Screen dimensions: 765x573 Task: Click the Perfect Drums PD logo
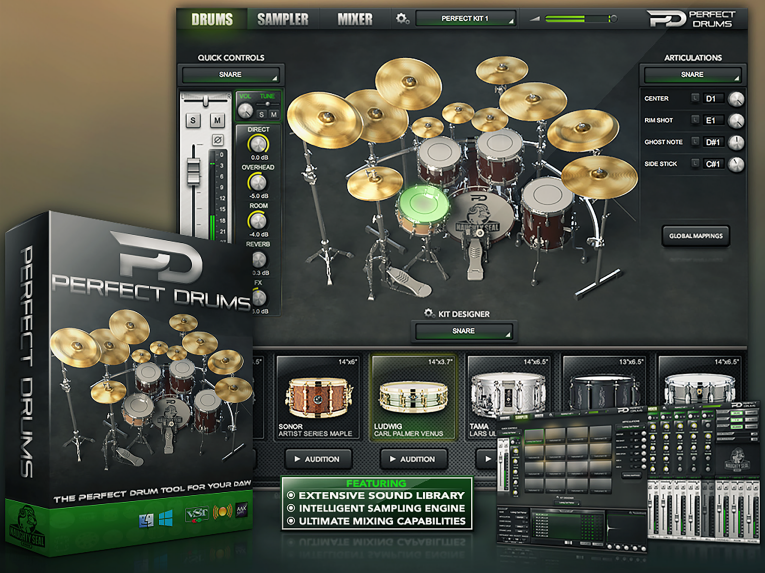[x=692, y=19]
